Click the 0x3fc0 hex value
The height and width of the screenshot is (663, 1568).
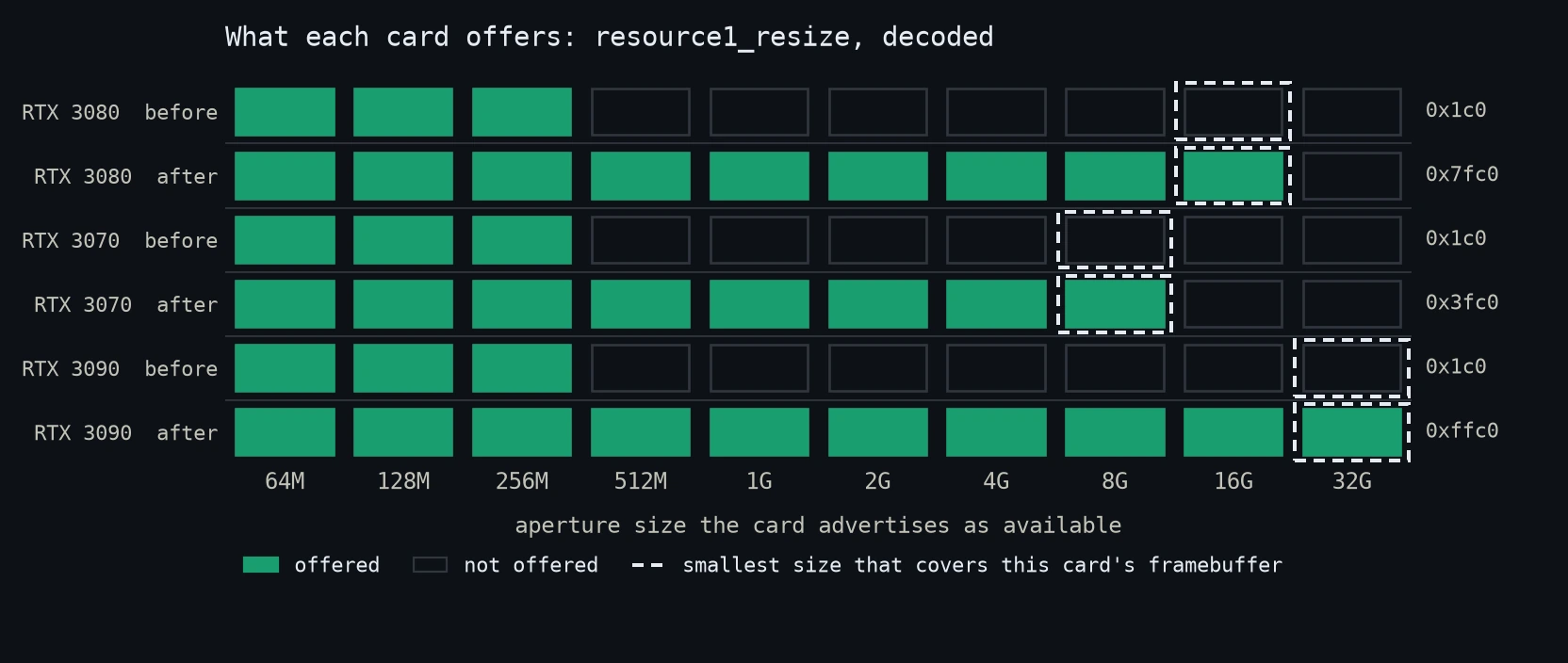(x=1462, y=302)
